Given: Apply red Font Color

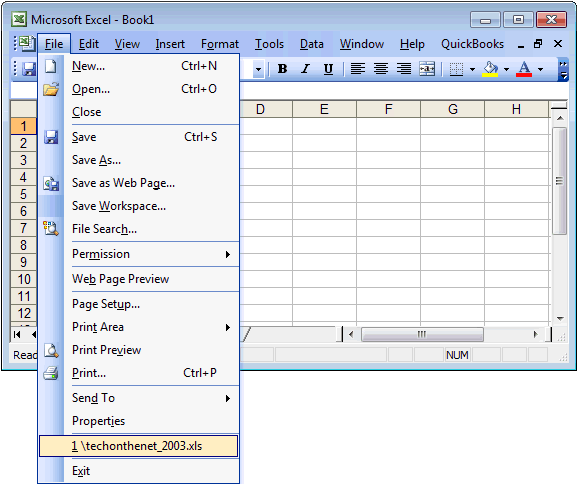Looking at the screenshot, I should tap(524, 69).
